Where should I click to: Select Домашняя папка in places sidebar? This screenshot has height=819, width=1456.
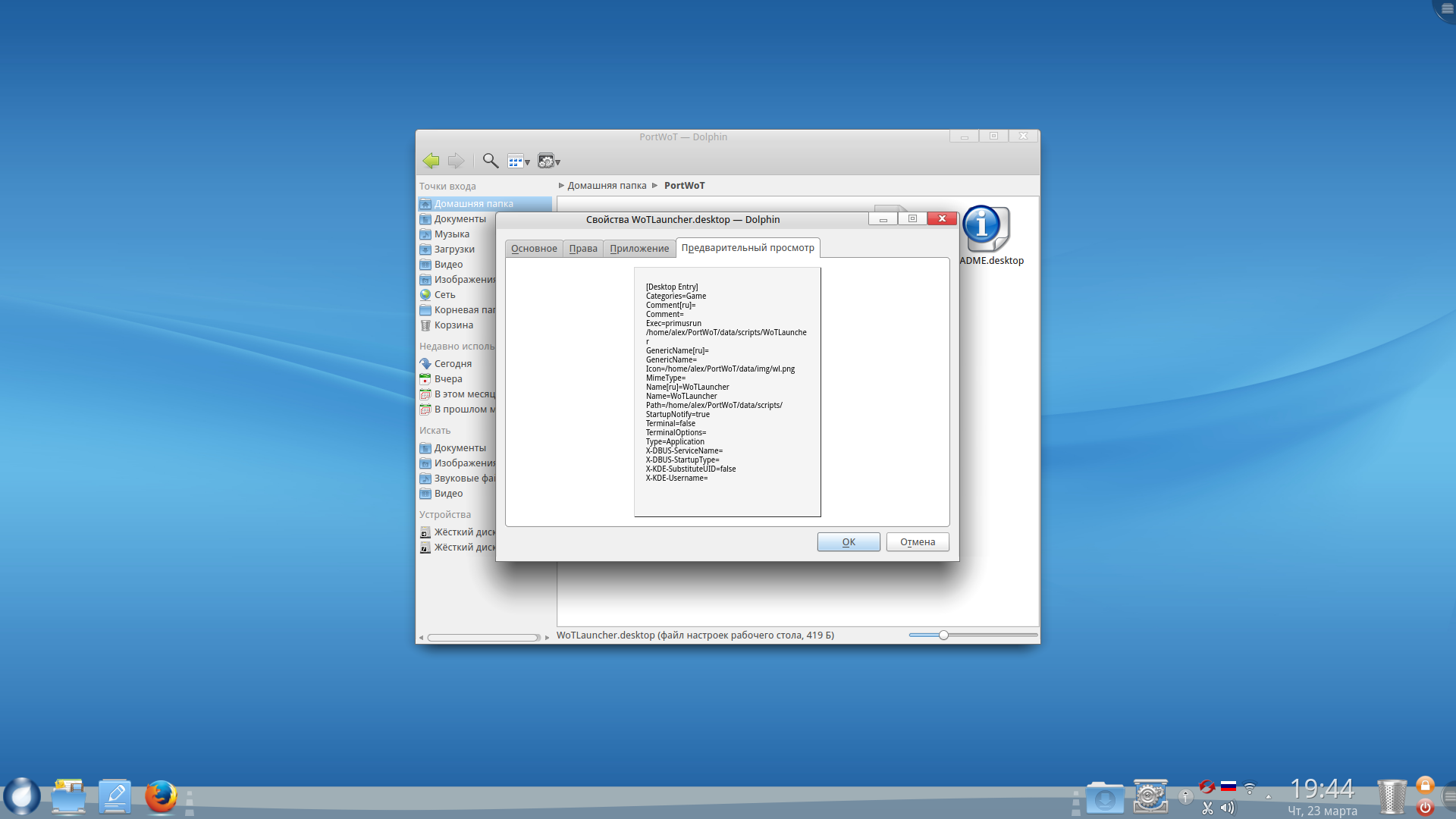pos(473,204)
